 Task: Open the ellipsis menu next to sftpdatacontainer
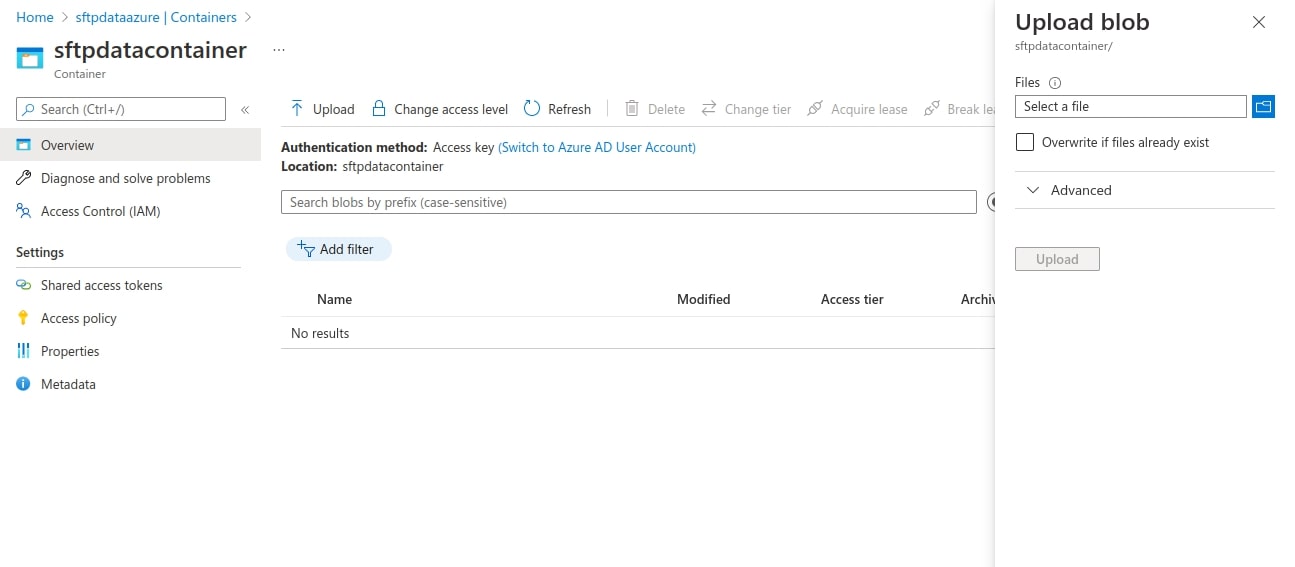coord(279,50)
